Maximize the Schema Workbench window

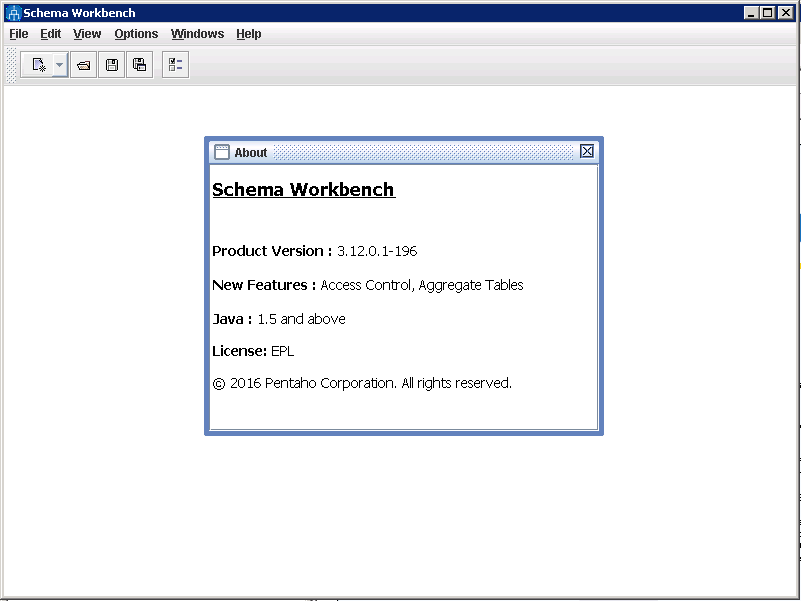point(767,13)
